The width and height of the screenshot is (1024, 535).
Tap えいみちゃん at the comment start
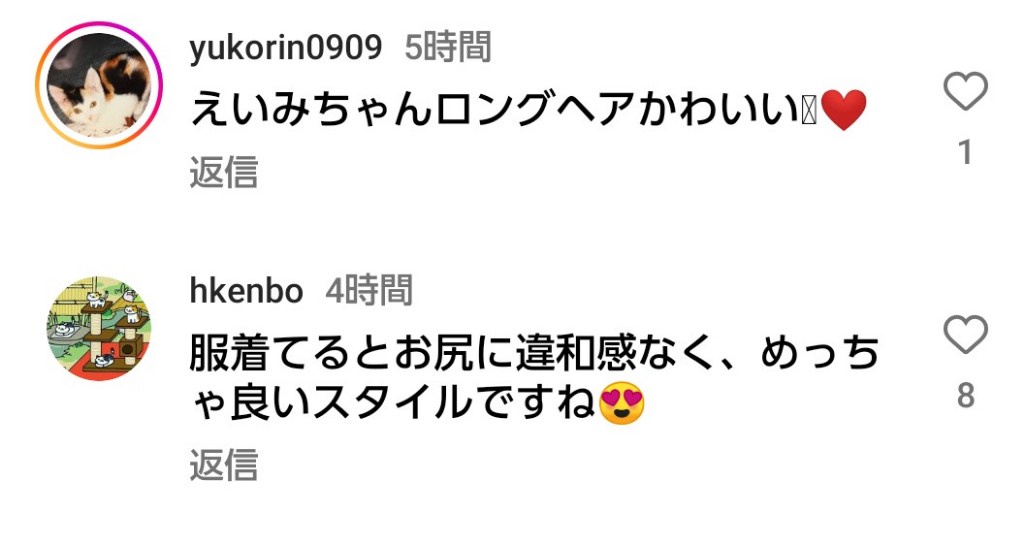pos(311,110)
